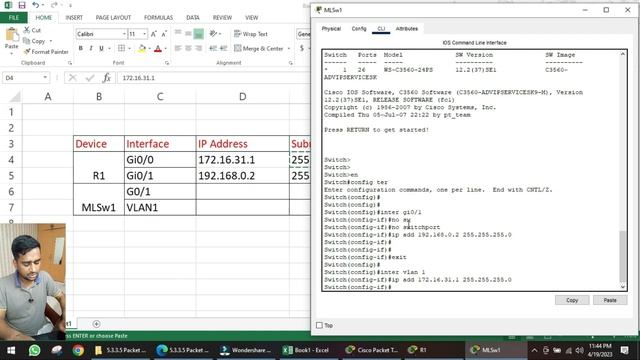Align cell text right
This screenshot has height=360, width=640.
pos(198,49)
